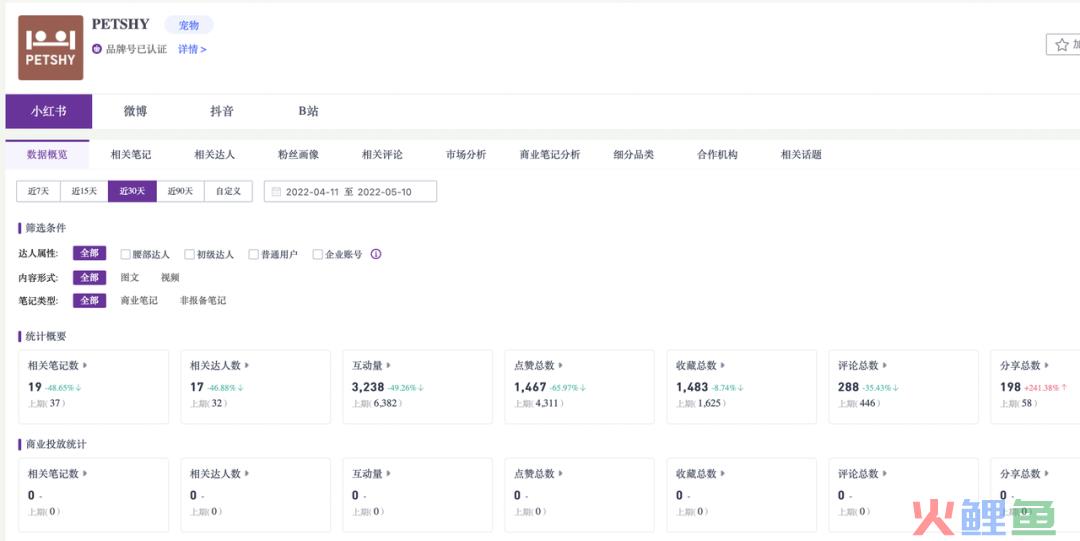Click the calendar icon in date field
Screen dimensions: 1080x541
pyautogui.click(x=276, y=192)
